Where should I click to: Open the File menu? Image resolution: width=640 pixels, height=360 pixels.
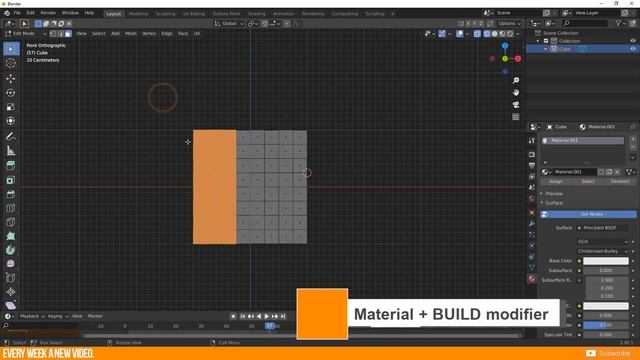[x=17, y=13]
